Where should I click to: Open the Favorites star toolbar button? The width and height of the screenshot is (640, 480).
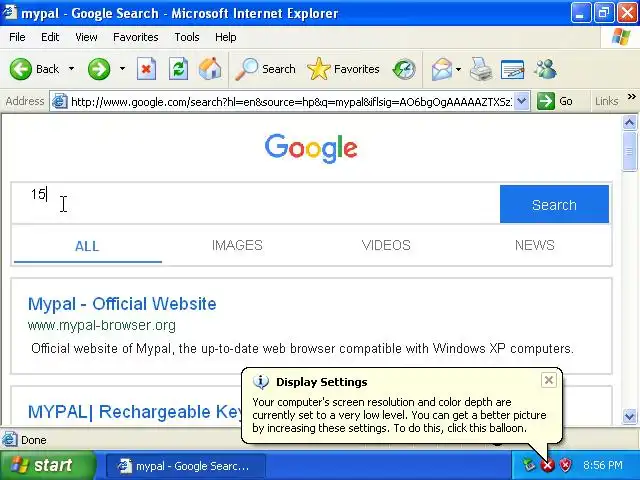pyautogui.click(x=343, y=69)
